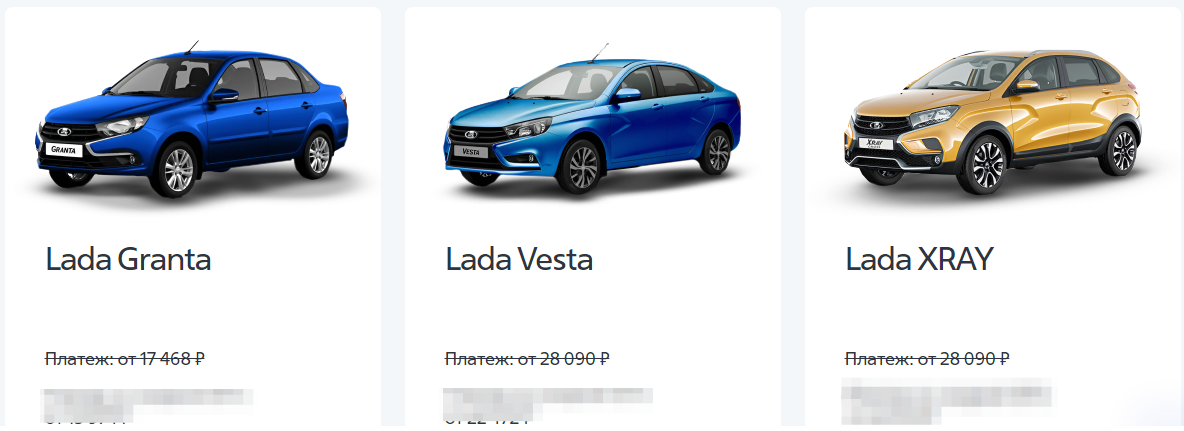Click the front wheel of the Granta
Viewport: 1184px width, 431px height.
pyautogui.click(x=177, y=169)
